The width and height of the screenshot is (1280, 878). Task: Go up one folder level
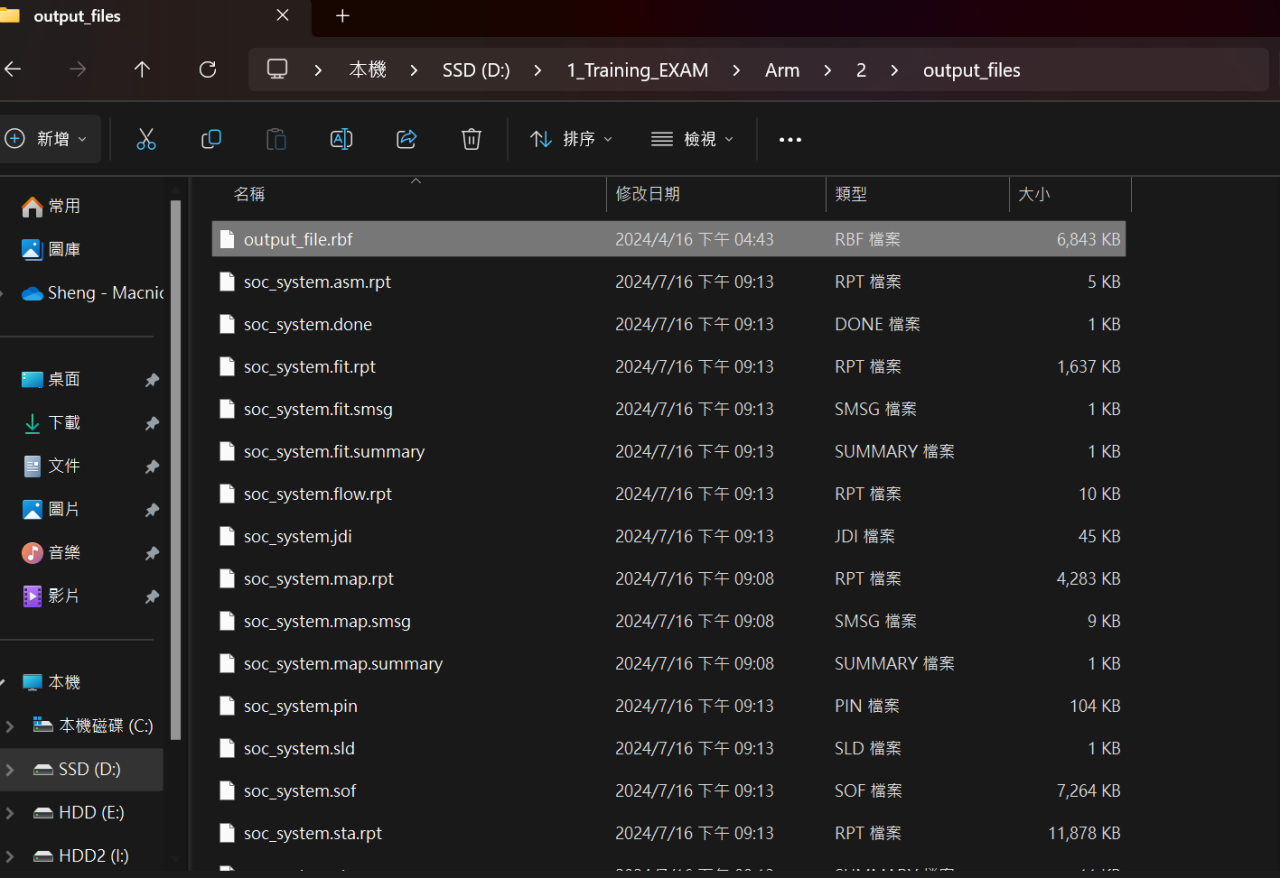coord(142,70)
